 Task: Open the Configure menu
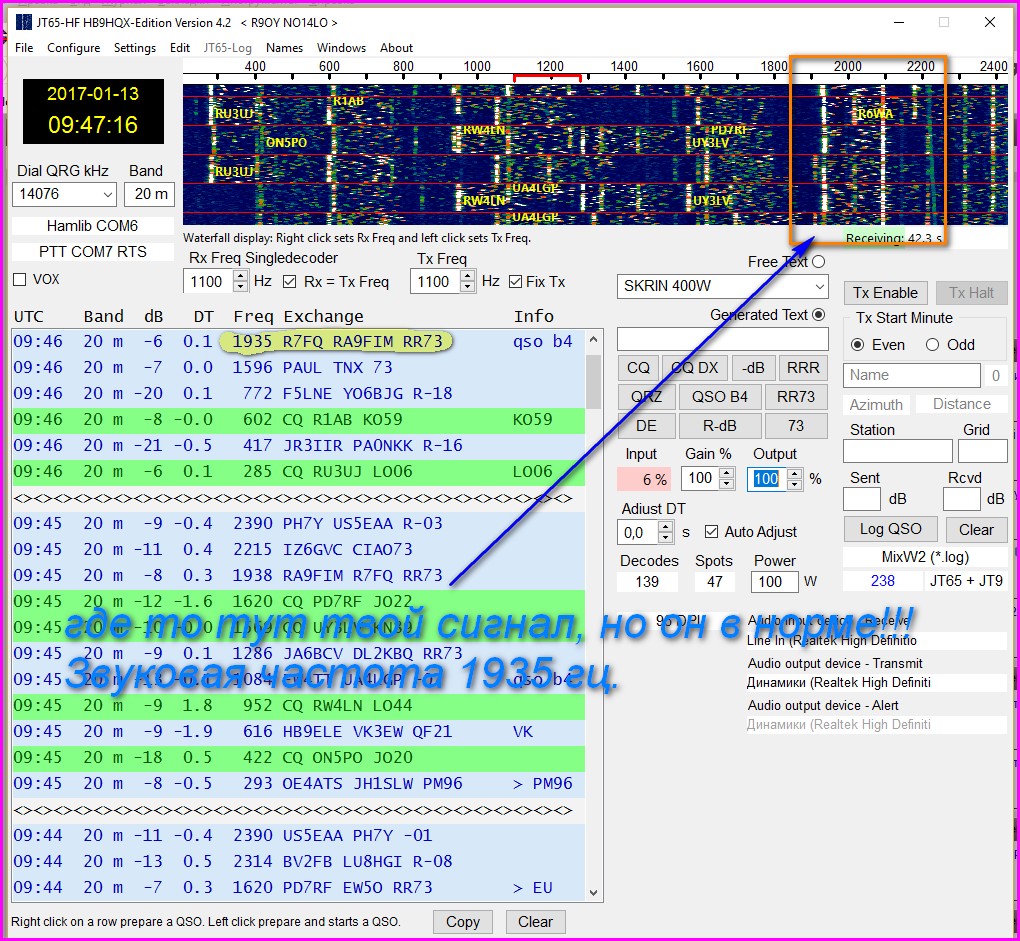pos(73,48)
